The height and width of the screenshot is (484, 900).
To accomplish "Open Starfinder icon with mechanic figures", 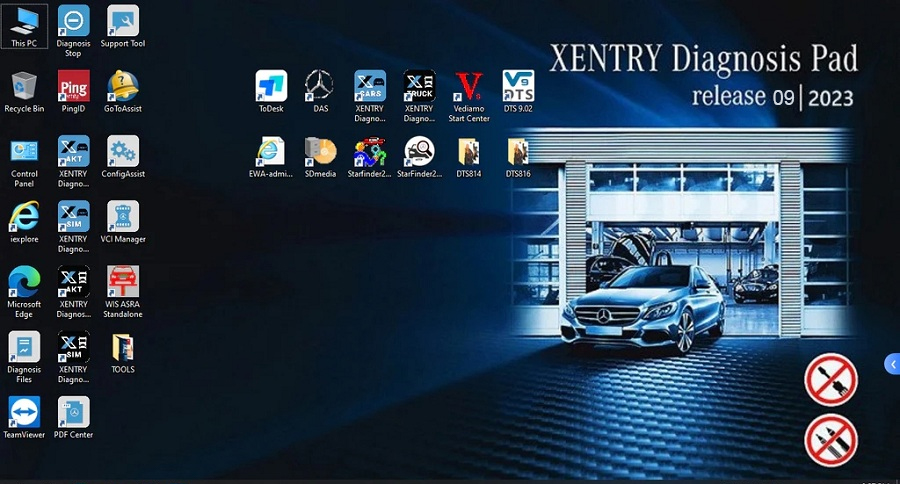I will (370, 157).
